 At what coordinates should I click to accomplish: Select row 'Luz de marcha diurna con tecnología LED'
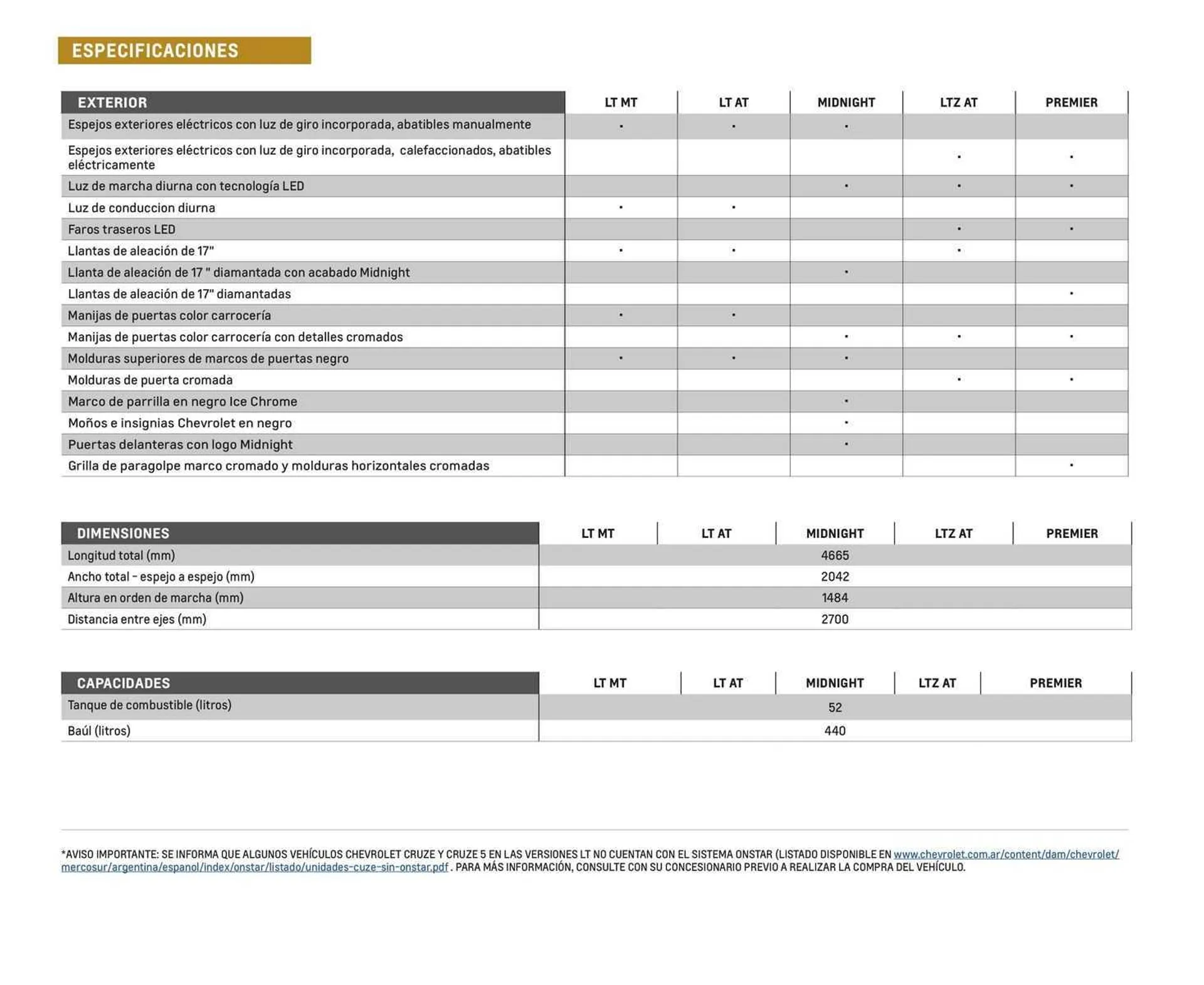(x=594, y=186)
